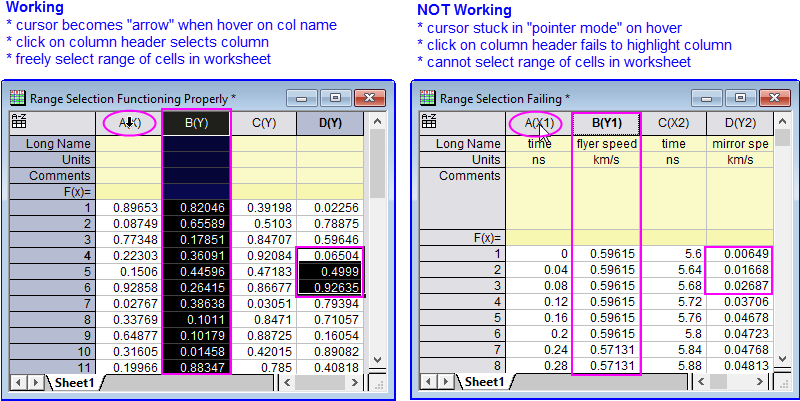The height and width of the screenshot is (401, 800).
Task: Select column B(Y) header in the left worksheet
Action: tap(196, 123)
